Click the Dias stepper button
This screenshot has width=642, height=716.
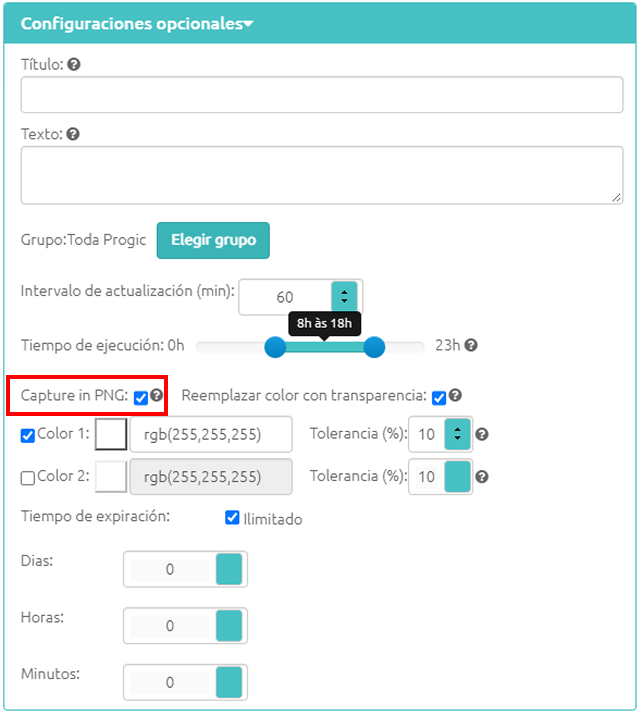pos(229,569)
